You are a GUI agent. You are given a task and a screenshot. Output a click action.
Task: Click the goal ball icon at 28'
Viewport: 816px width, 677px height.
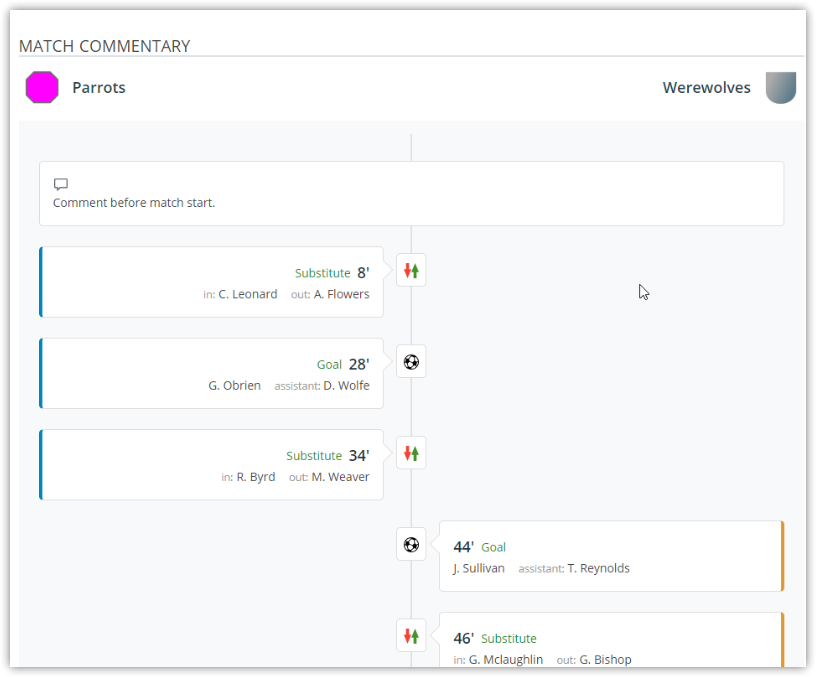[411, 362]
